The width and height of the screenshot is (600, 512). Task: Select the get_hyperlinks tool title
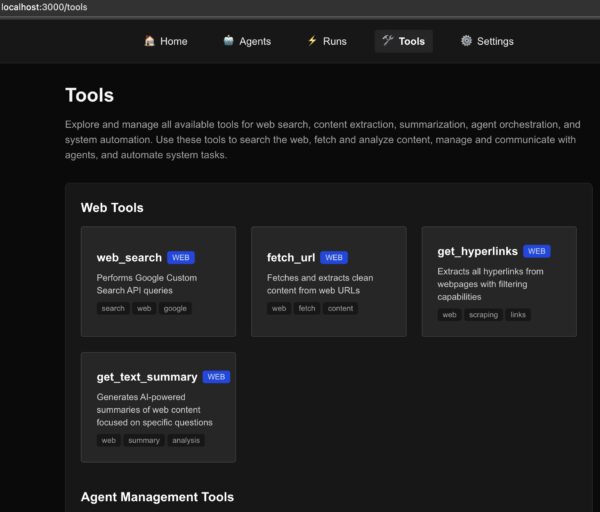click(477, 251)
